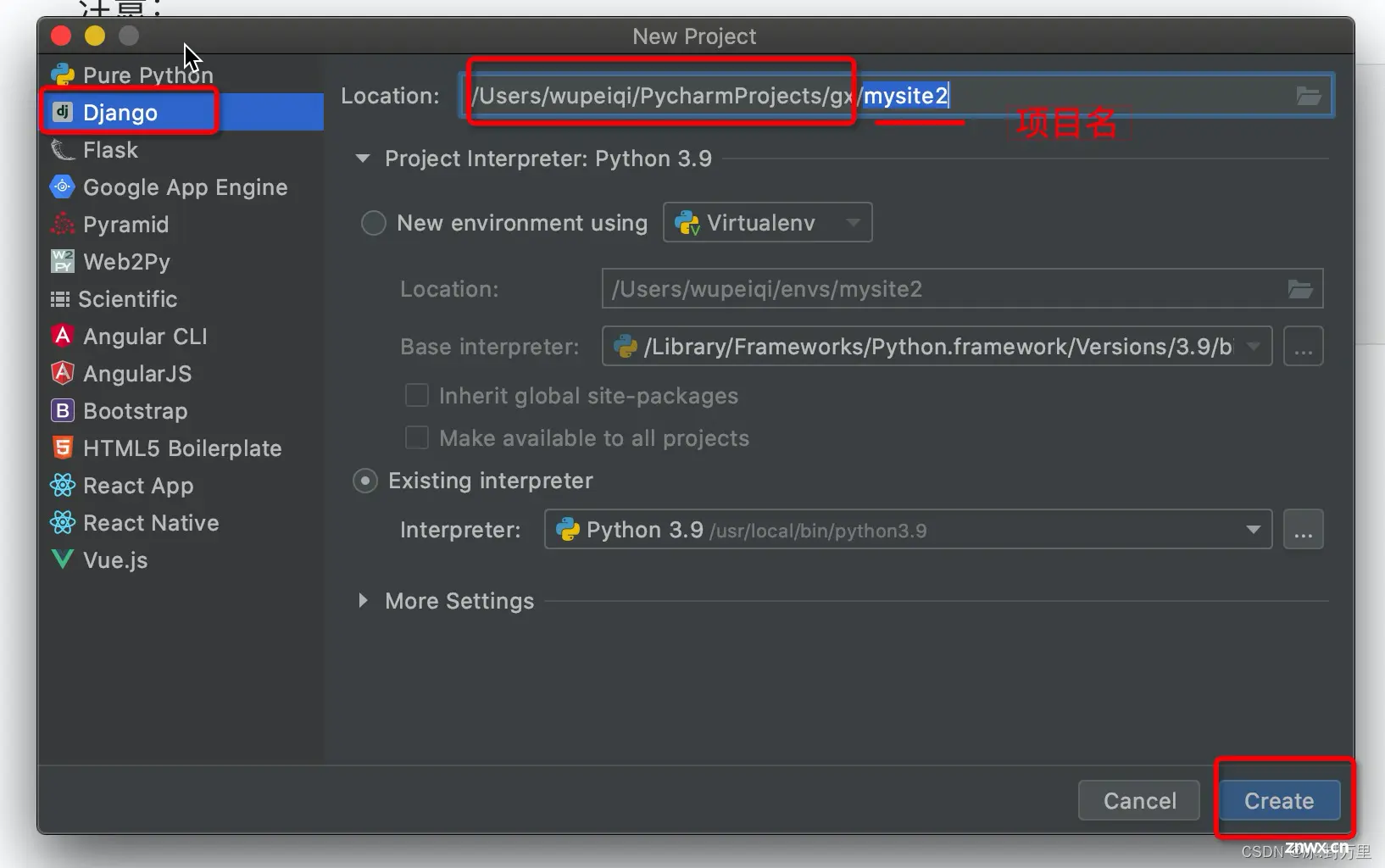Screen dimensions: 1385x868
Task: Toggle Inherit global site-packages checkbox
Action: tap(417, 395)
